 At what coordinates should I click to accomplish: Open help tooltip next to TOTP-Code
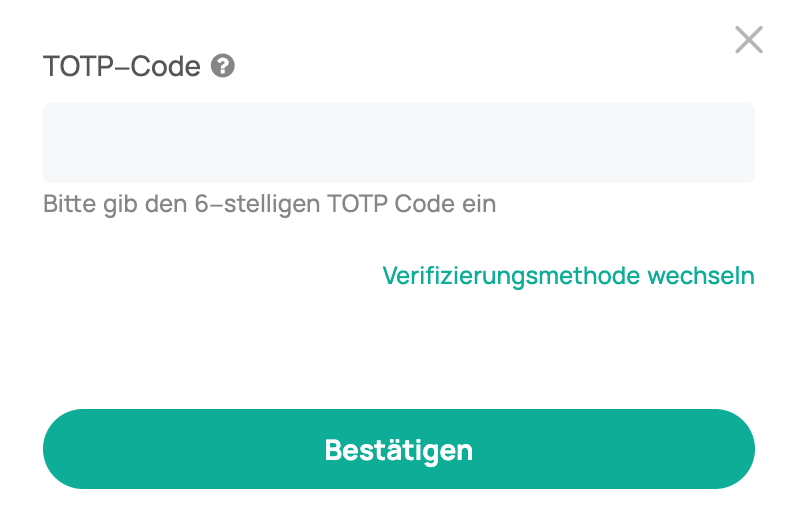223,67
